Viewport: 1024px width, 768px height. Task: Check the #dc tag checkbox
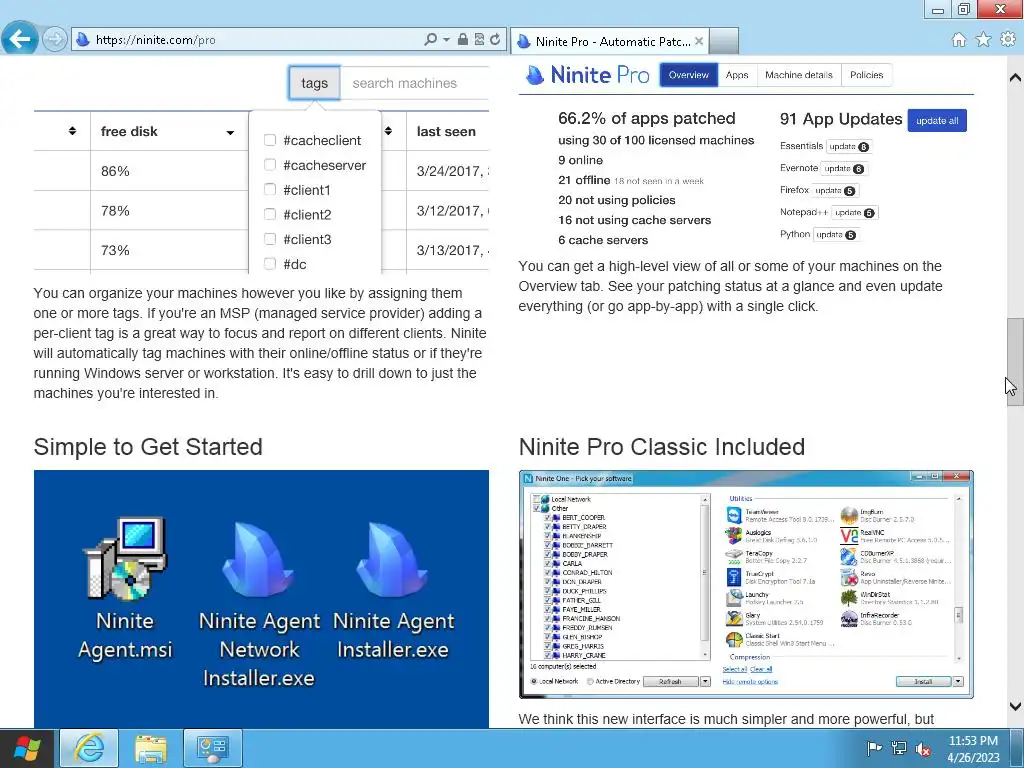[x=270, y=264]
